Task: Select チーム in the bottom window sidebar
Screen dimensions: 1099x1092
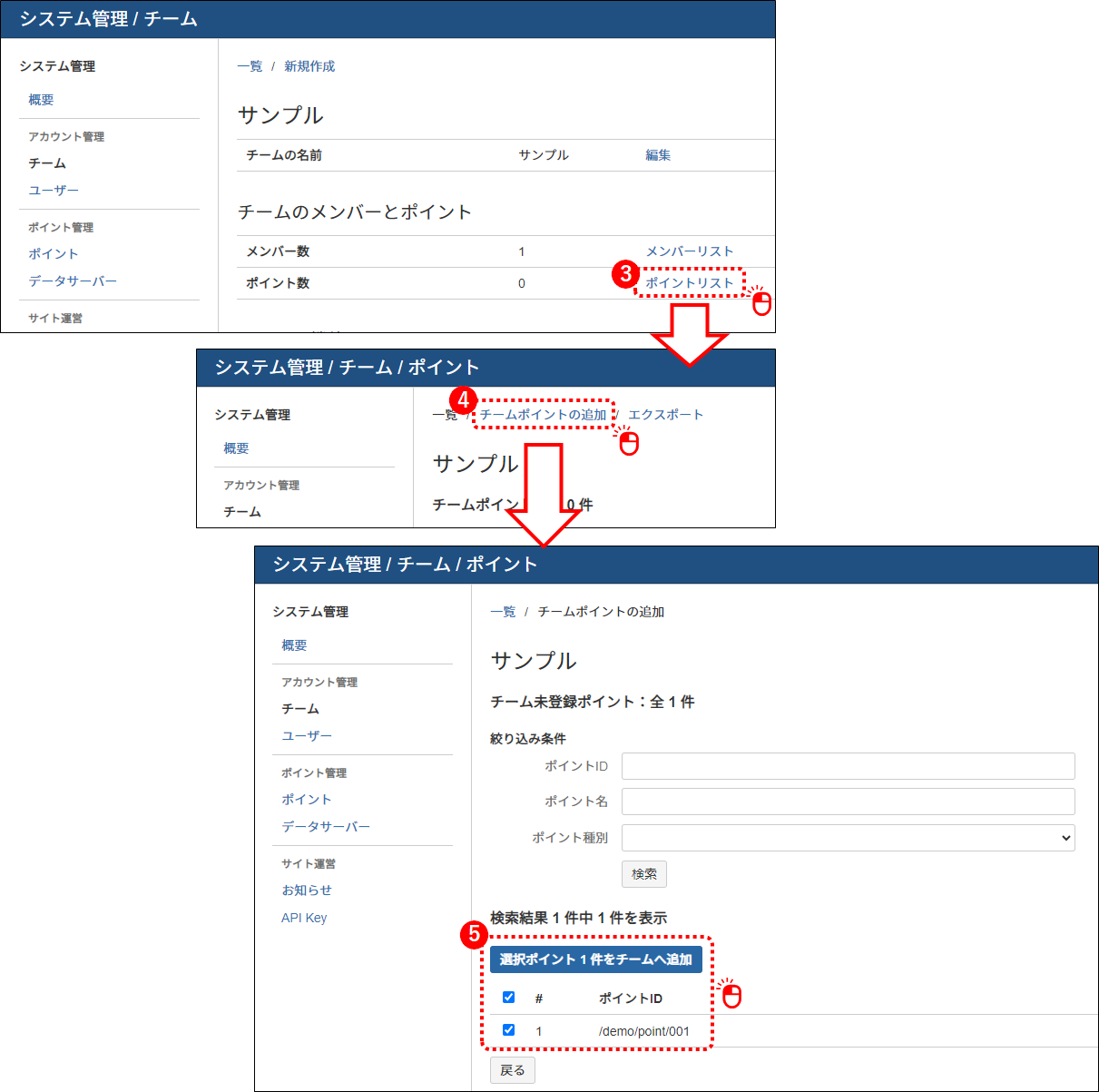Action: tap(300, 709)
